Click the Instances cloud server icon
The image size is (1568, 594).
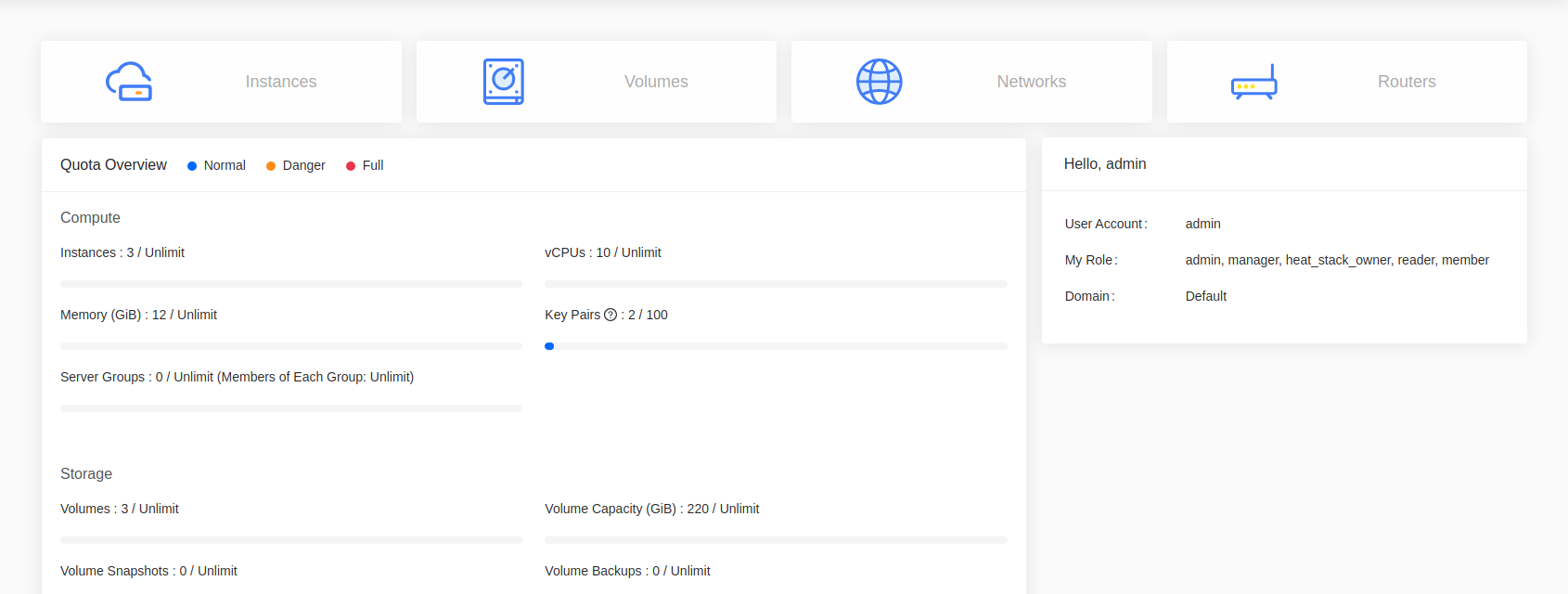129,82
